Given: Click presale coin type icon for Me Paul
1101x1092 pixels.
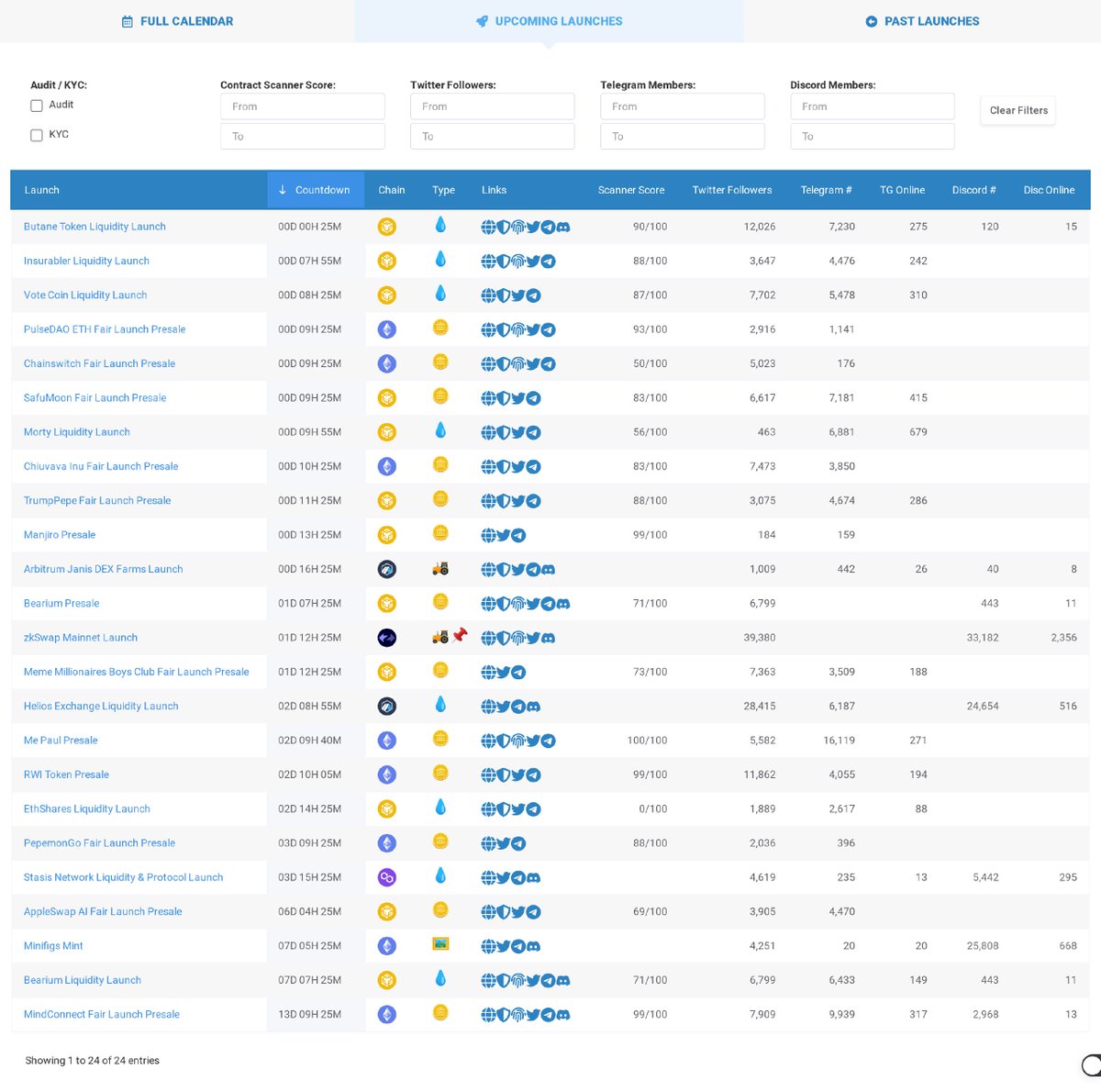Looking at the screenshot, I should tap(440, 739).
